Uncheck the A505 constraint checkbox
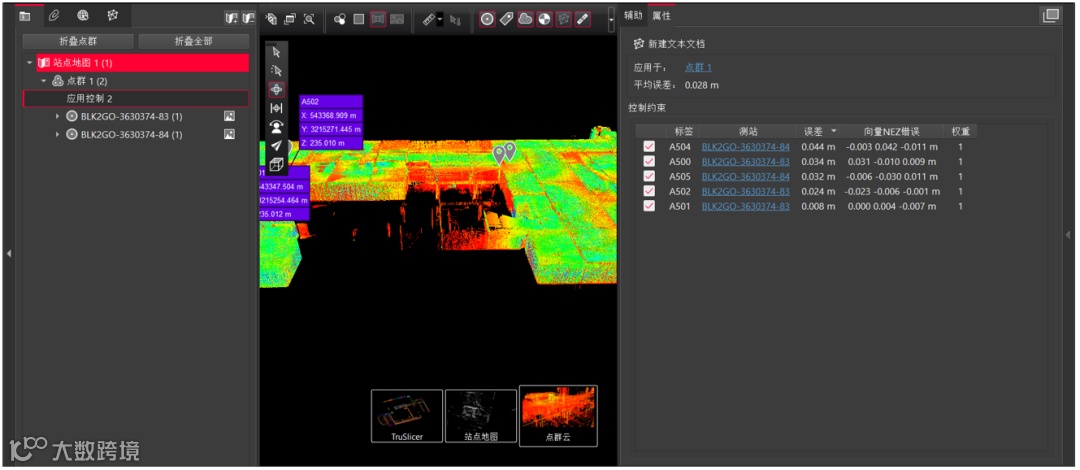The image size is (1080, 470). (649, 176)
